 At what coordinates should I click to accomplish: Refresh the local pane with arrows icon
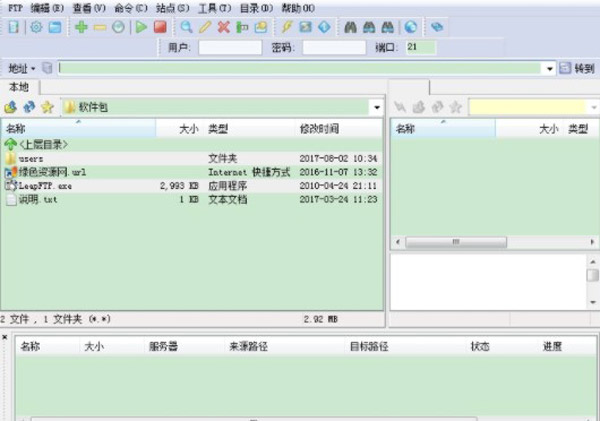coord(29,107)
